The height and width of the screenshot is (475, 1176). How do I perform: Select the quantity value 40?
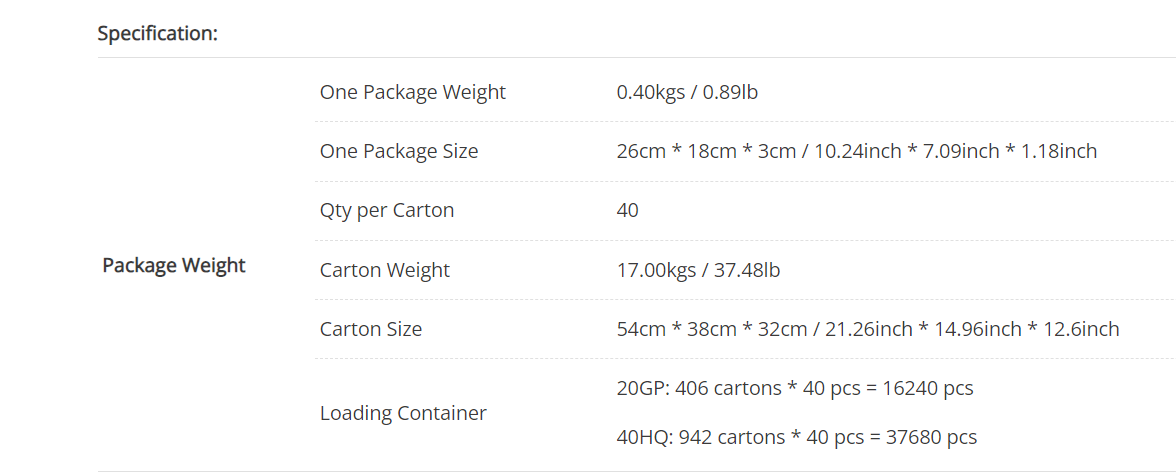tap(628, 210)
